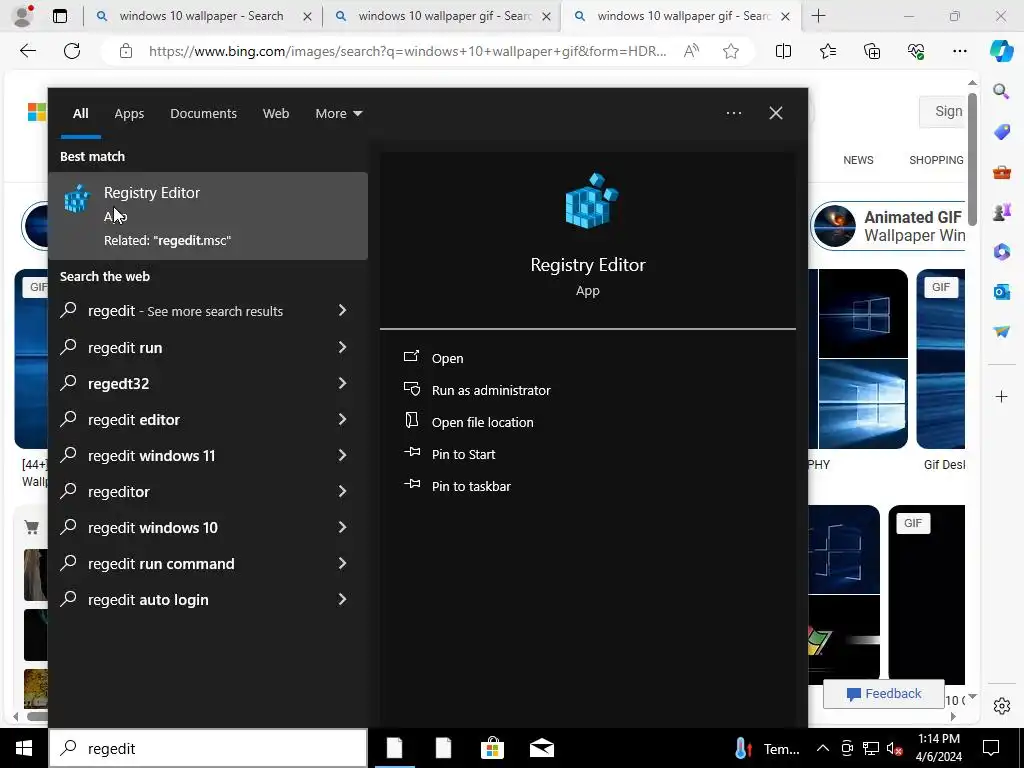This screenshot has width=1024, height=768.
Task: Click the taskbar search box containing regedit
Action: coord(208,748)
